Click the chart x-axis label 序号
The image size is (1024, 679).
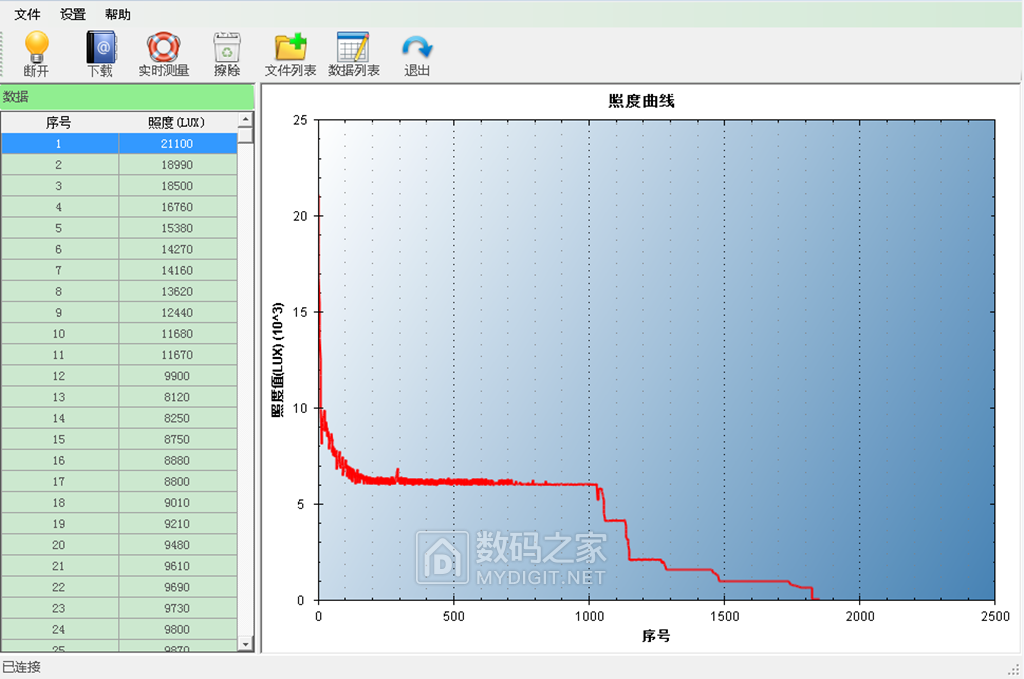(x=656, y=635)
